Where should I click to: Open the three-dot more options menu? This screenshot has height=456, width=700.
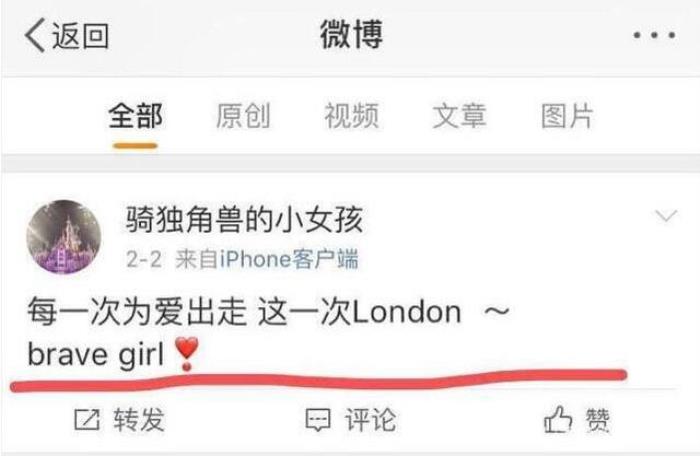coord(654,35)
